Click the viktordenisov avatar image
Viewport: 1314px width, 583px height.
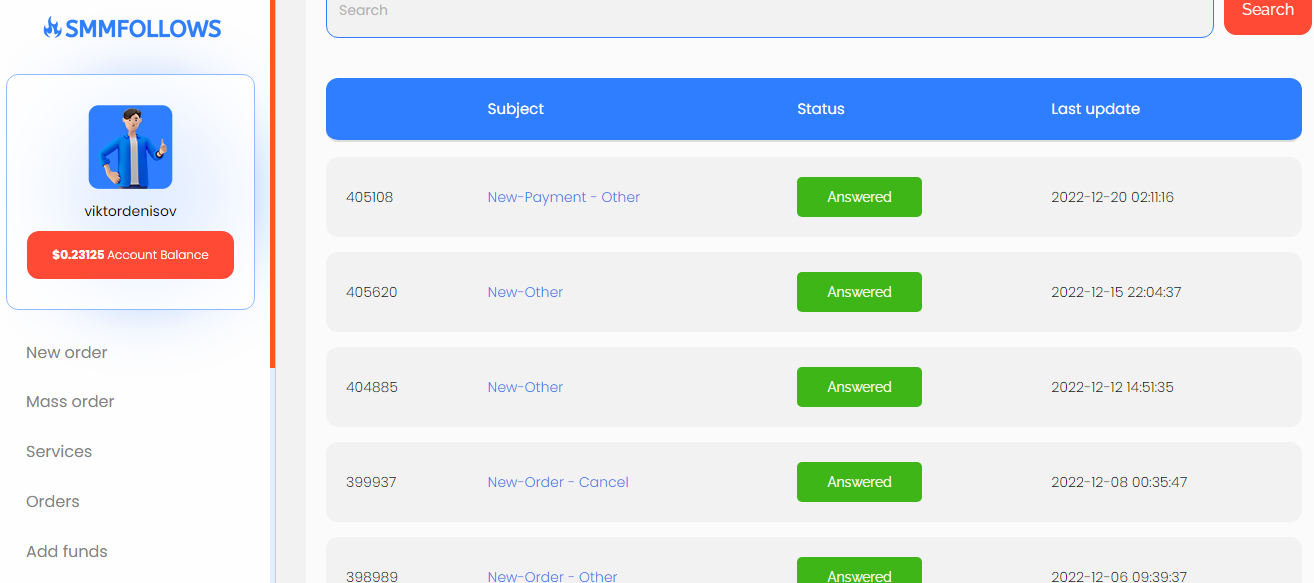click(130, 147)
